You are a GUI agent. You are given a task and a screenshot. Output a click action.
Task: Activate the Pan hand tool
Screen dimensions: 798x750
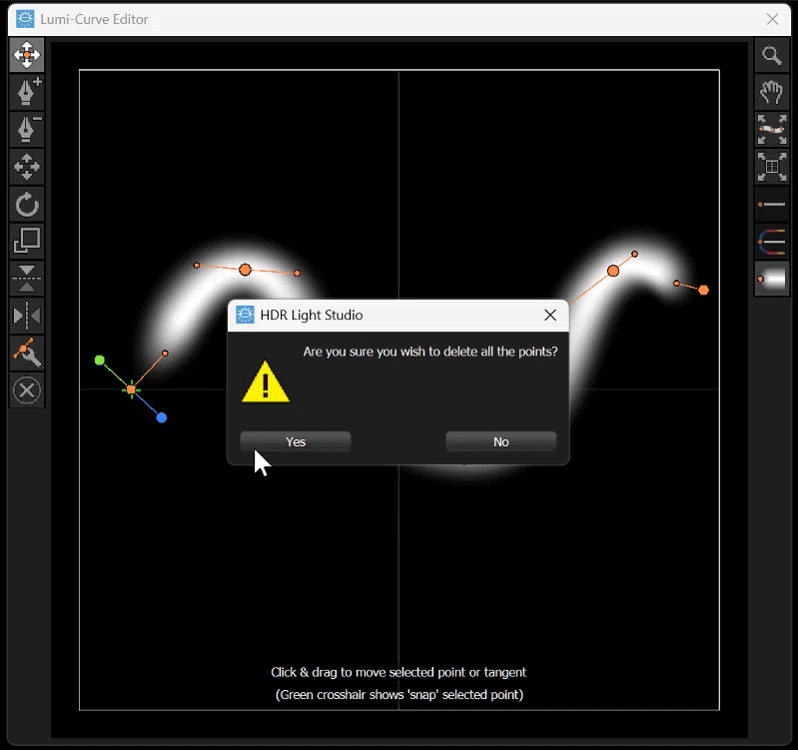point(771,93)
